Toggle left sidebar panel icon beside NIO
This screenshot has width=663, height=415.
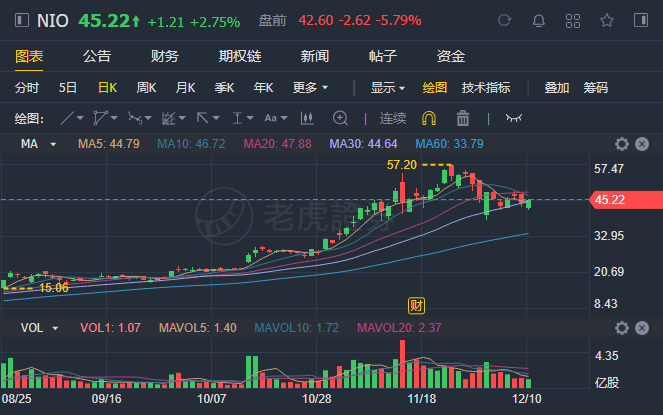pyautogui.click(x=22, y=20)
